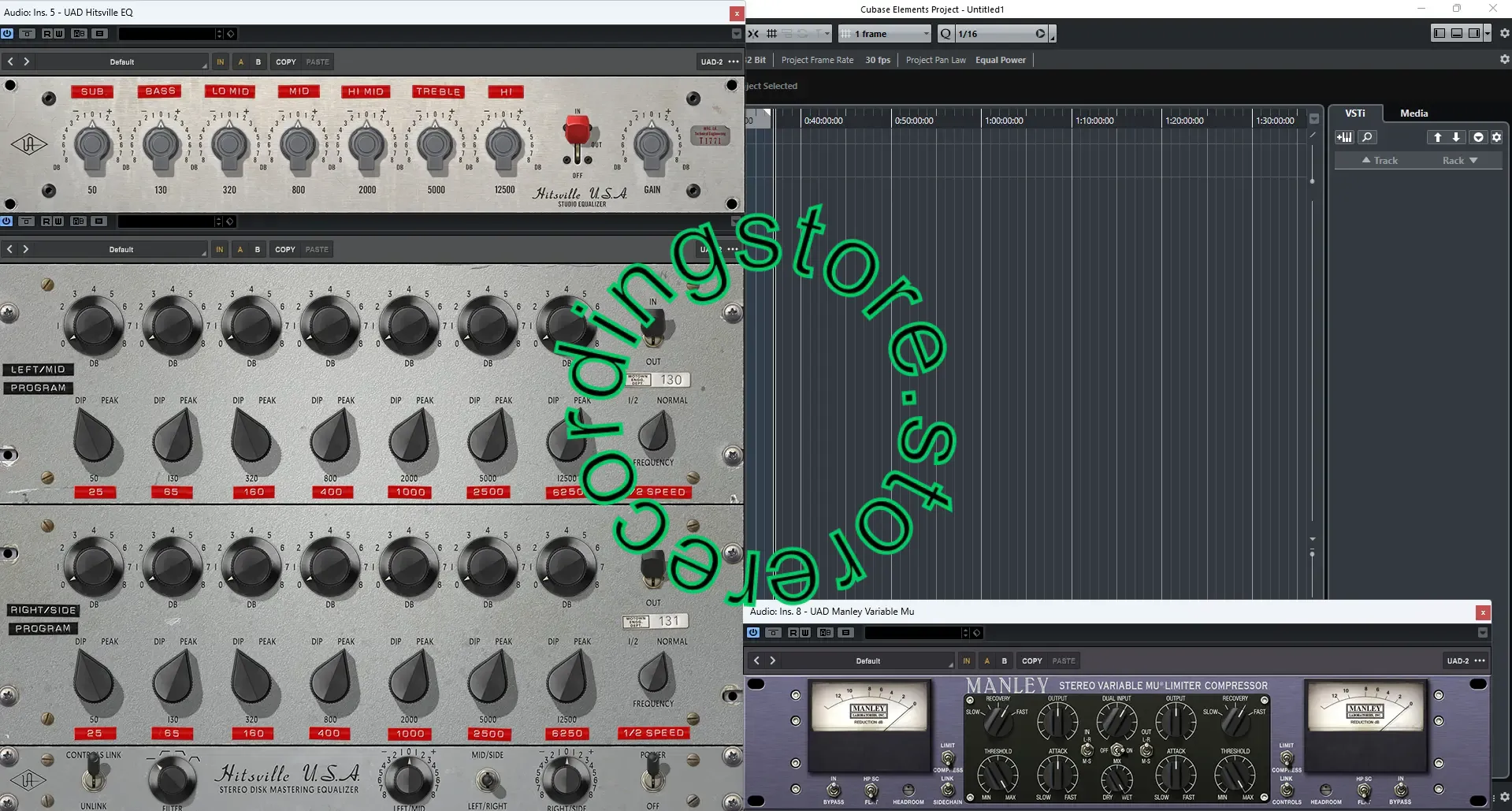Open Default preset dropdown in Mastering EQ

121,249
